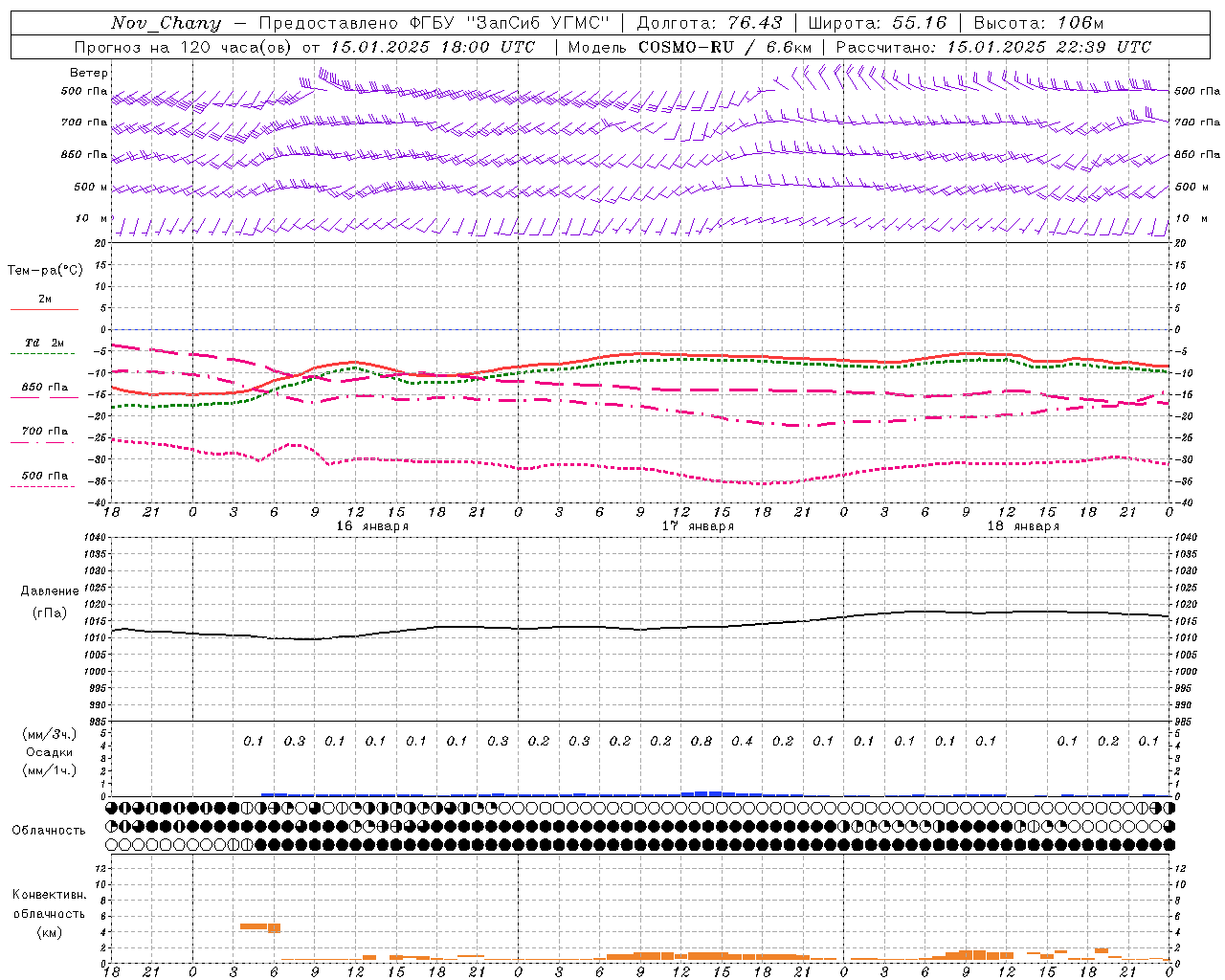Click the 'Ветер' wind panel label
Screen dimensions: 1225x980
pos(89,73)
